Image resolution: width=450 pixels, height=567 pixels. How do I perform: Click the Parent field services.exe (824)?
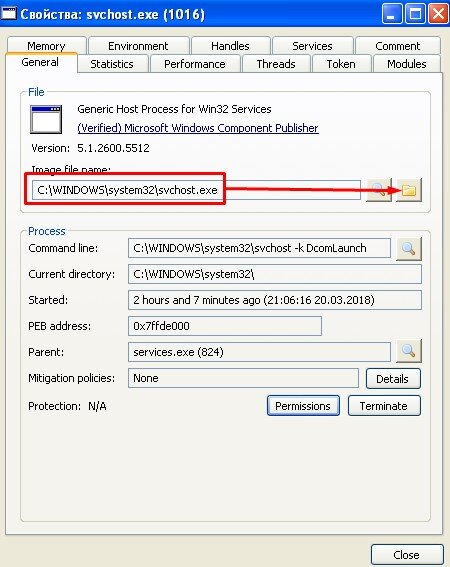[x=259, y=352]
